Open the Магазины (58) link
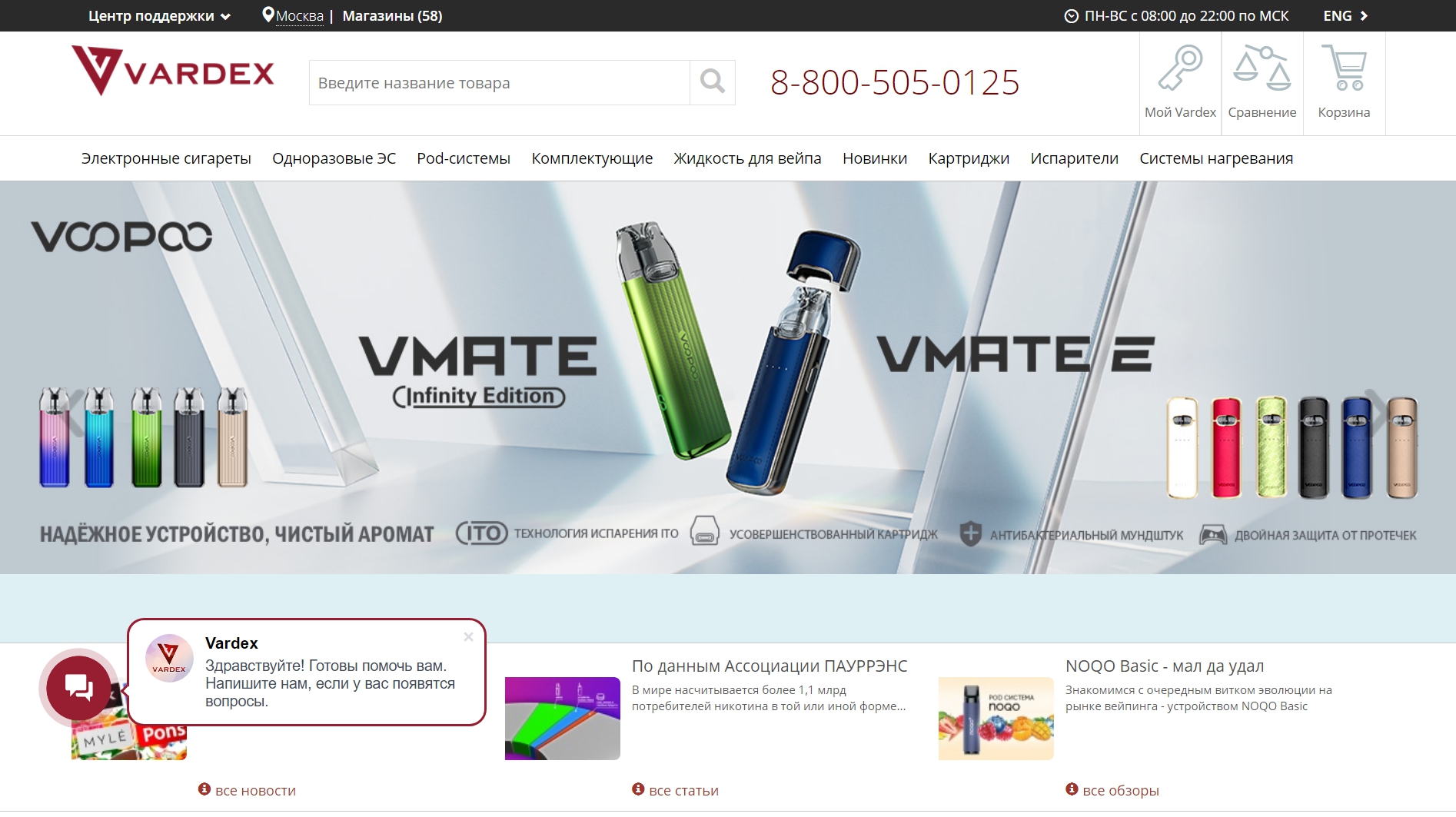This screenshot has width=1456, height=817. pyautogui.click(x=392, y=16)
